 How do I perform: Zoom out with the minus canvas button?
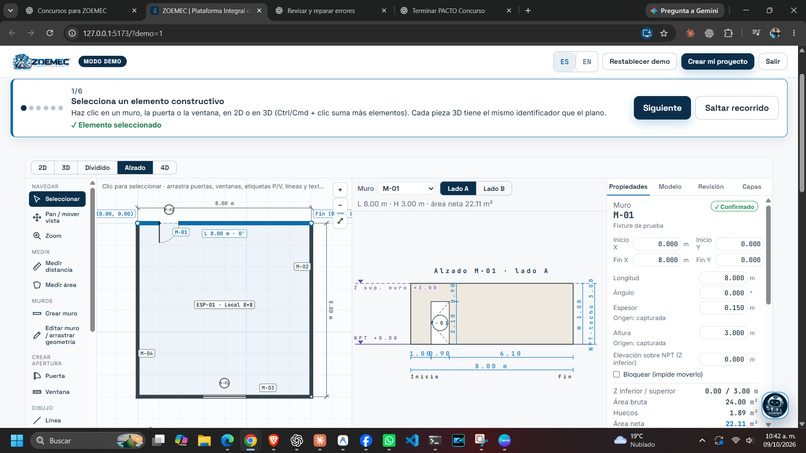[340, 205]
